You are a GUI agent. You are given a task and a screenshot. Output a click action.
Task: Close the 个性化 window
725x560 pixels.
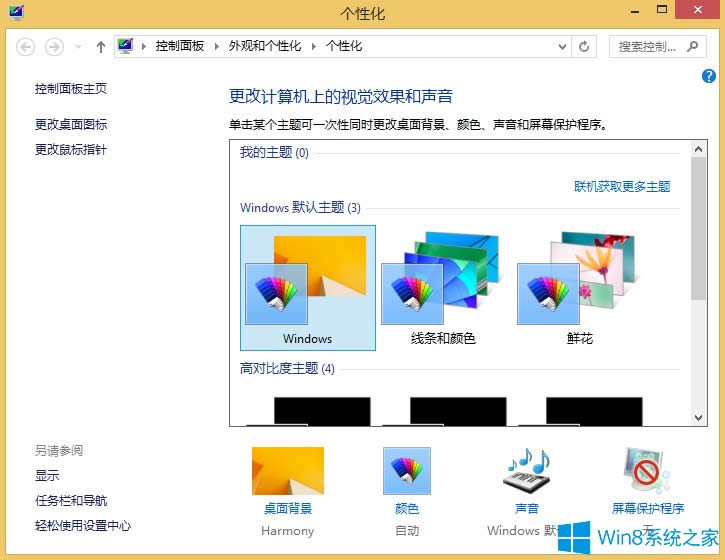(x=698, y=9)
